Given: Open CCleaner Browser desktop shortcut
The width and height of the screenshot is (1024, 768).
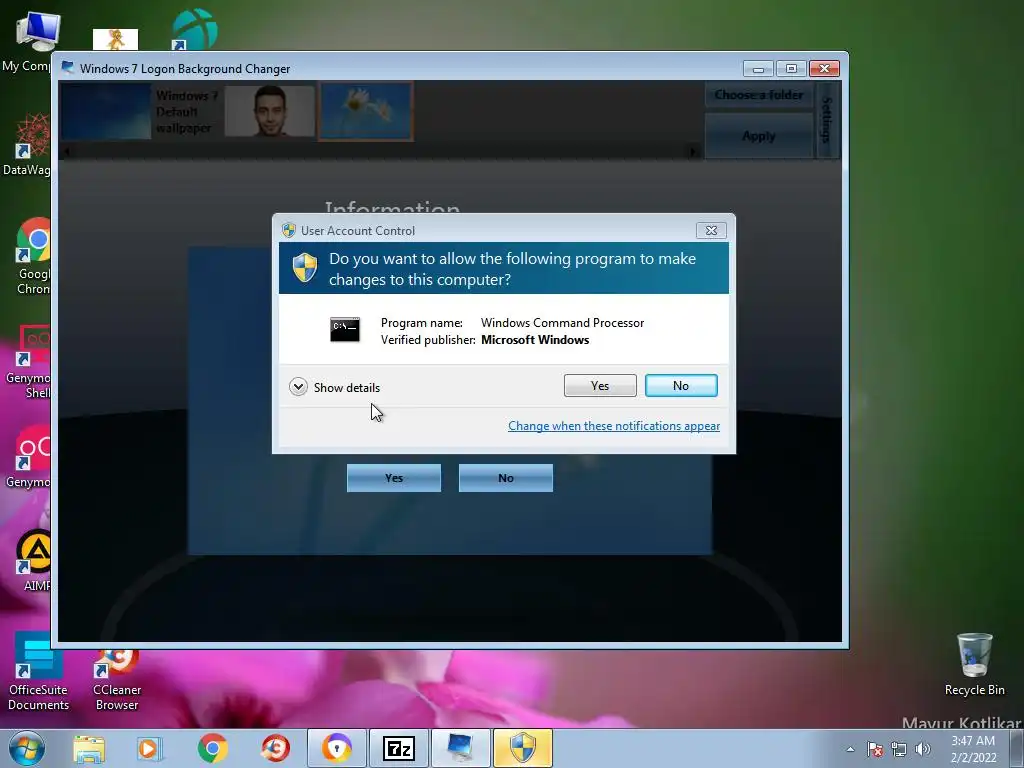Looking at the screenshot, I should [117, 679].
